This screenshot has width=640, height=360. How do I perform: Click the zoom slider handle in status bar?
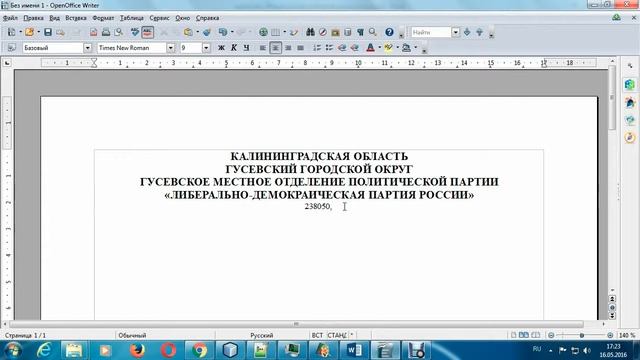pos(582,335)
